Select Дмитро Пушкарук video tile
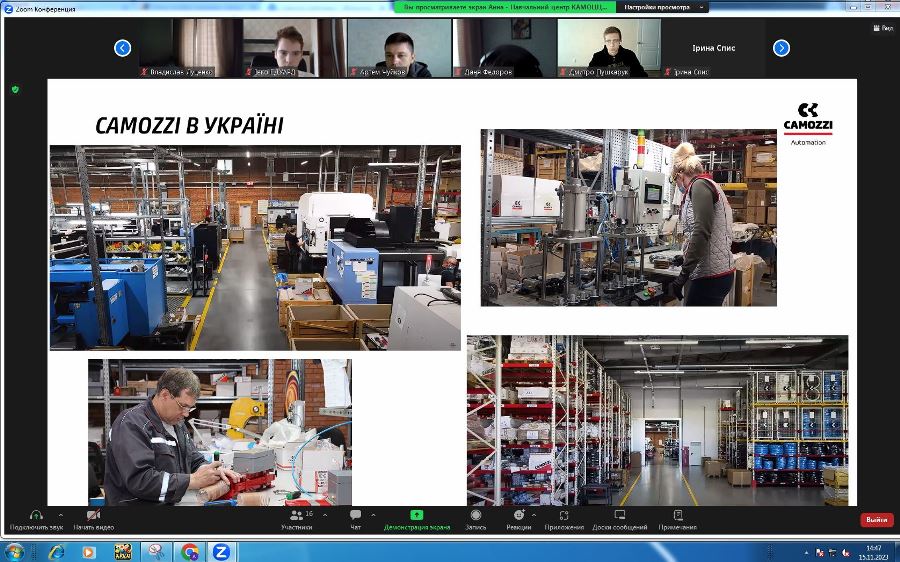 pos(610,48)
